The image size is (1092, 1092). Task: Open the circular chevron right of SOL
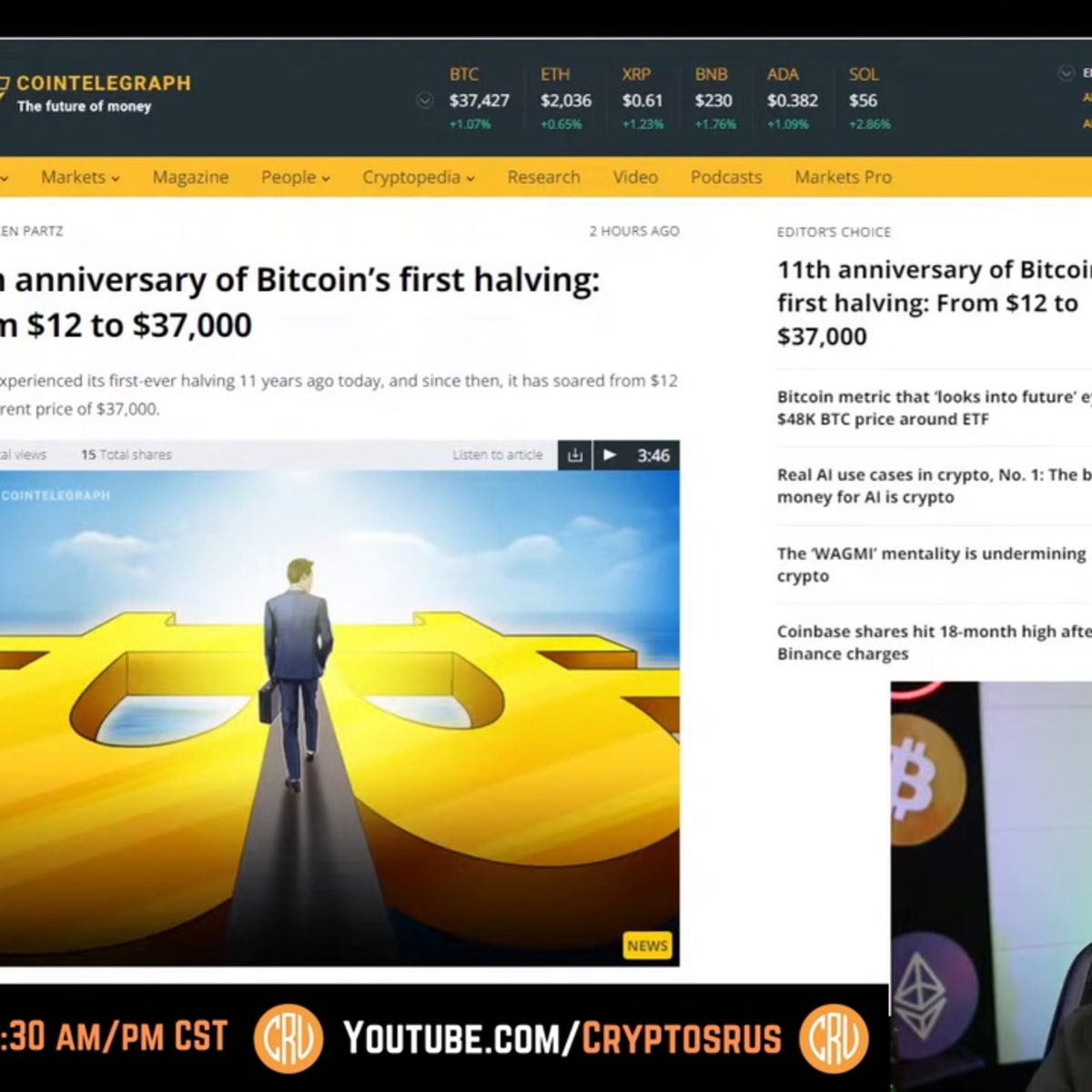(x=1067, y=74)
